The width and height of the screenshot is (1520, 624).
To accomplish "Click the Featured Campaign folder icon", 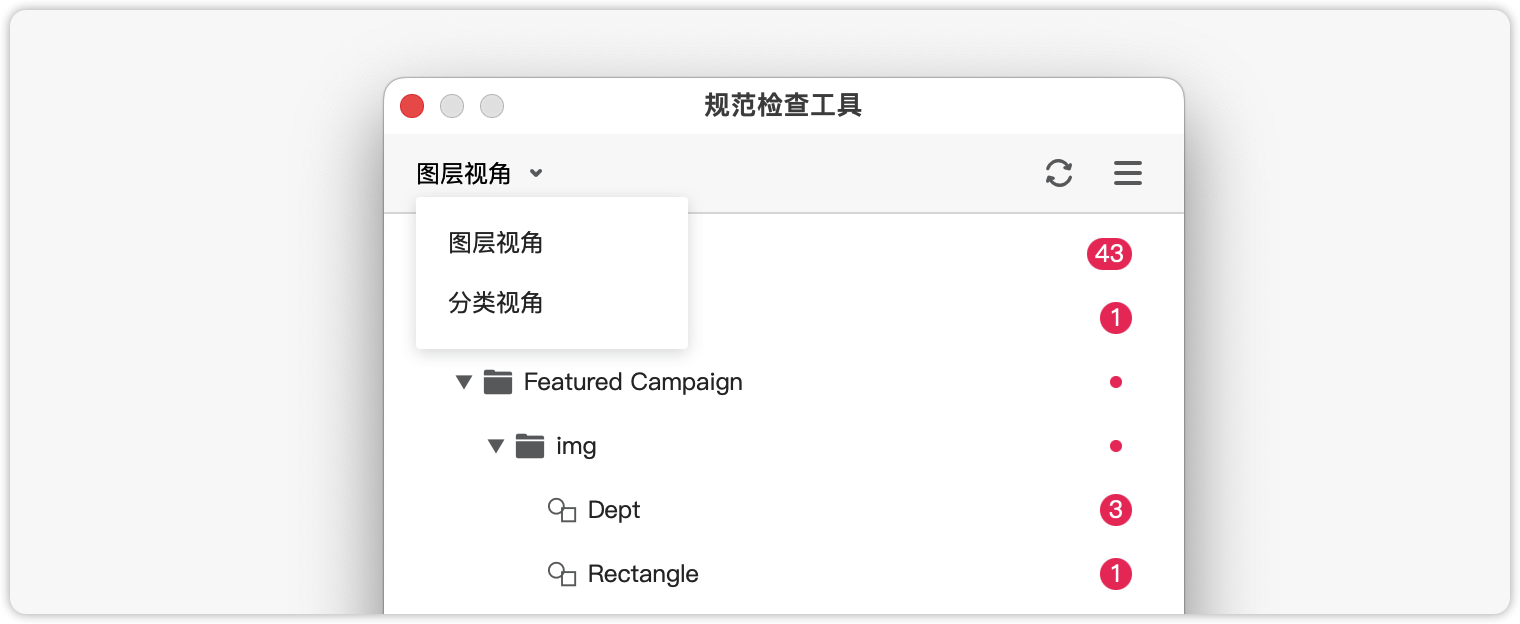I will 498,382.
